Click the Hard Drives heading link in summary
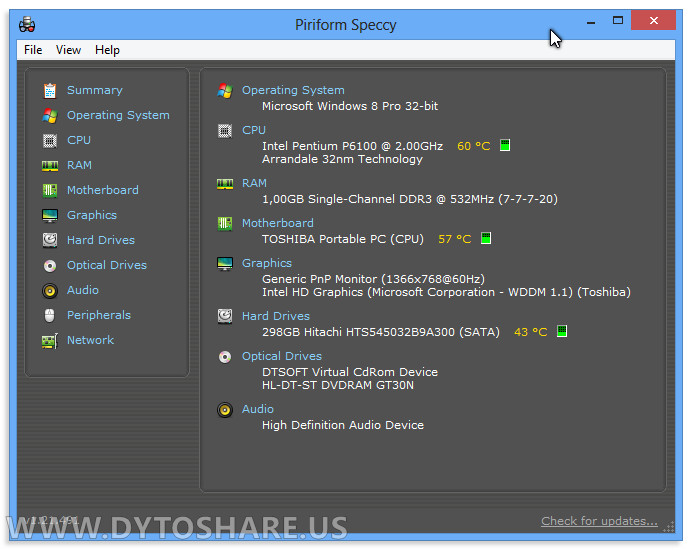The height and width of the screenshot is (550, 692). click(x=276, y=316)
